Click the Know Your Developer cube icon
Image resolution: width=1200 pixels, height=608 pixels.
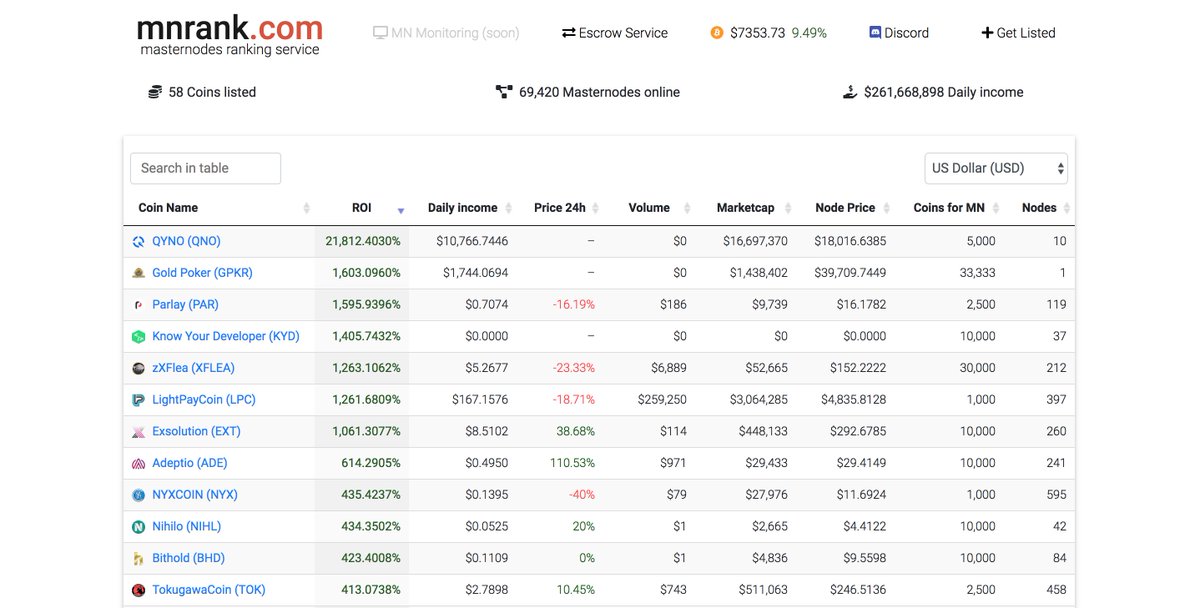[x=139, y=337]
